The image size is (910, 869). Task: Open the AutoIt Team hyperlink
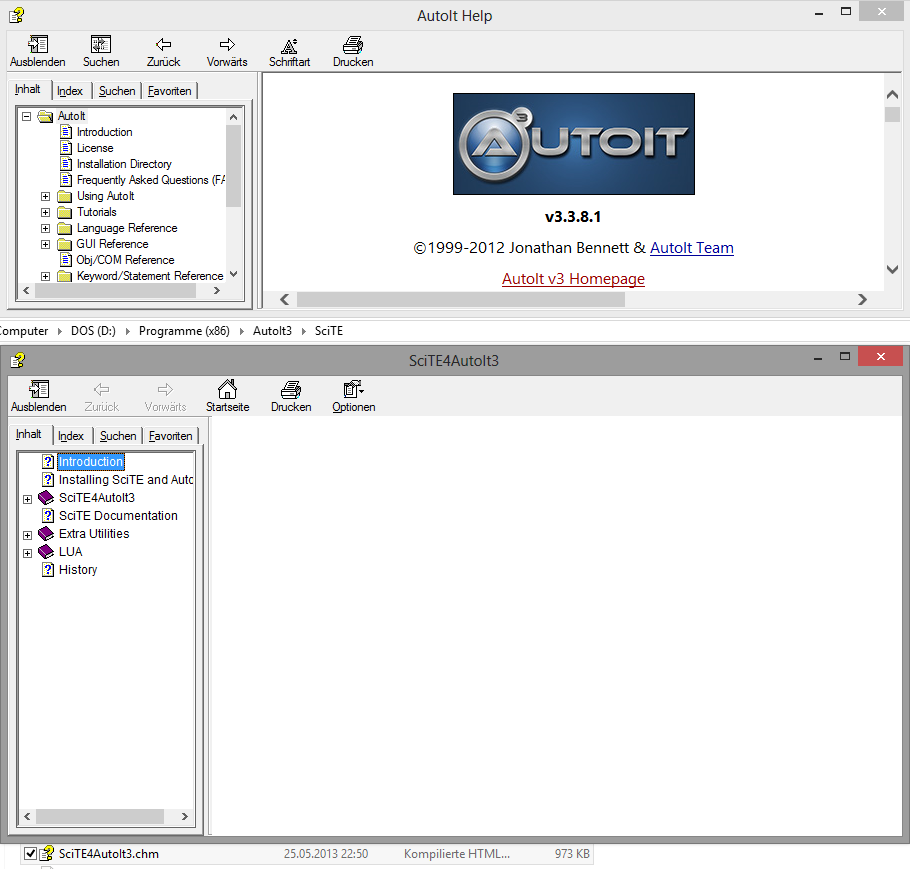(x=691, y=248)
